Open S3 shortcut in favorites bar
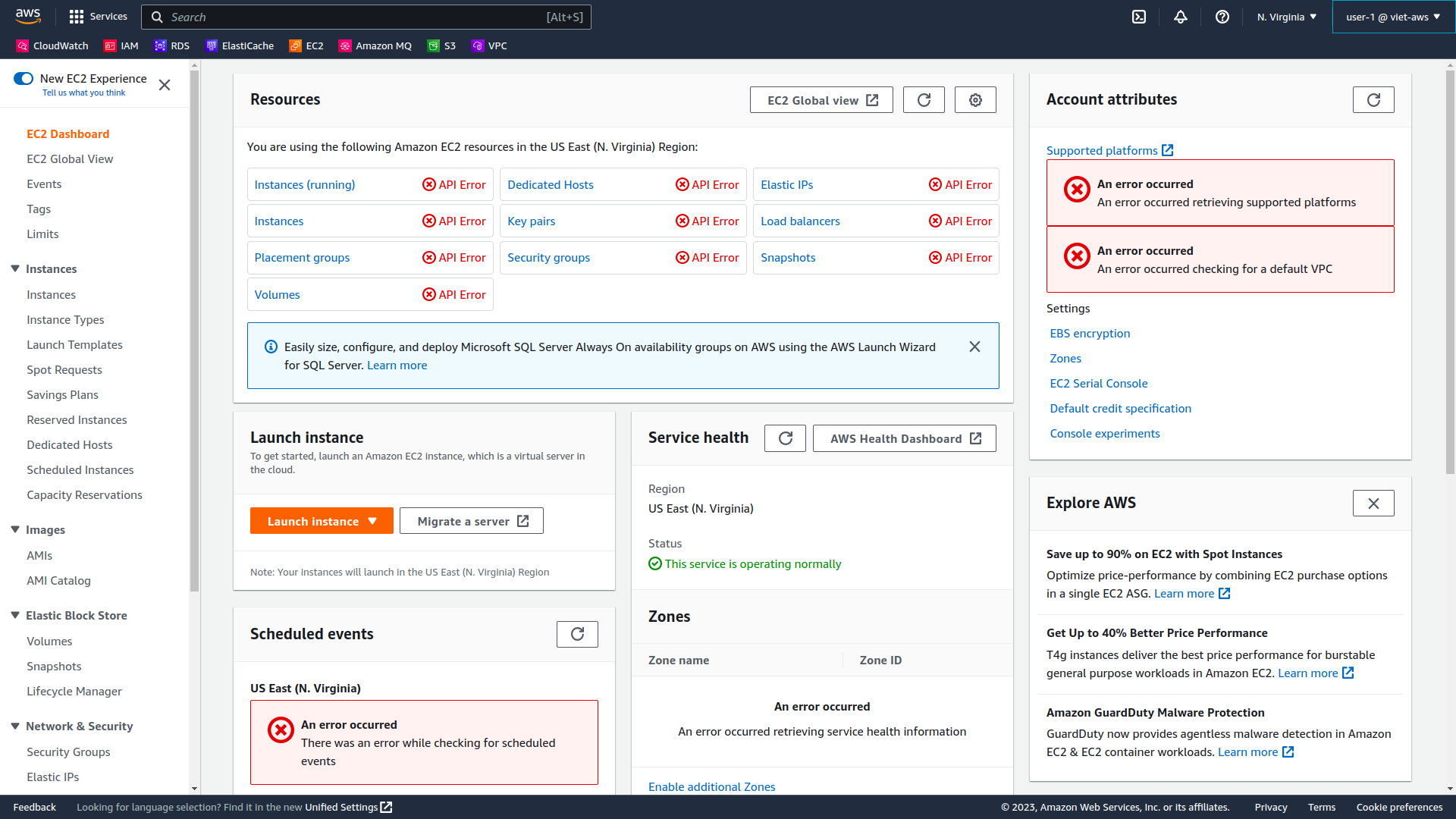The width and height of the screenshot is (1456, 819). (441, 45)
